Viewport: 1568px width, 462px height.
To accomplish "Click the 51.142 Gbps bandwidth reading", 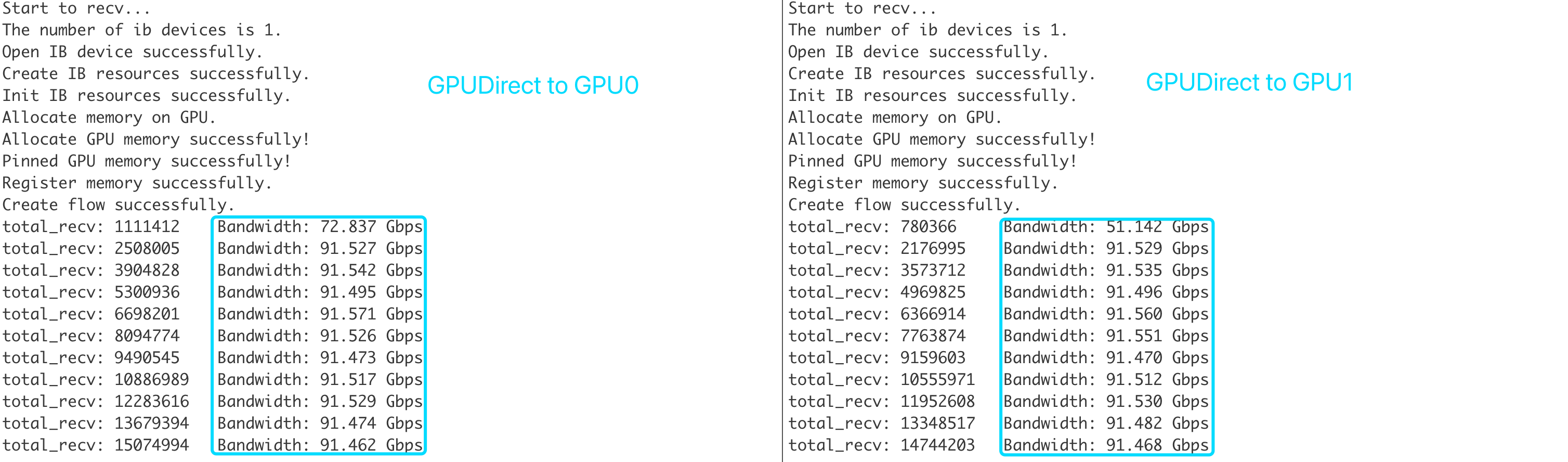I will point(1105,227).
